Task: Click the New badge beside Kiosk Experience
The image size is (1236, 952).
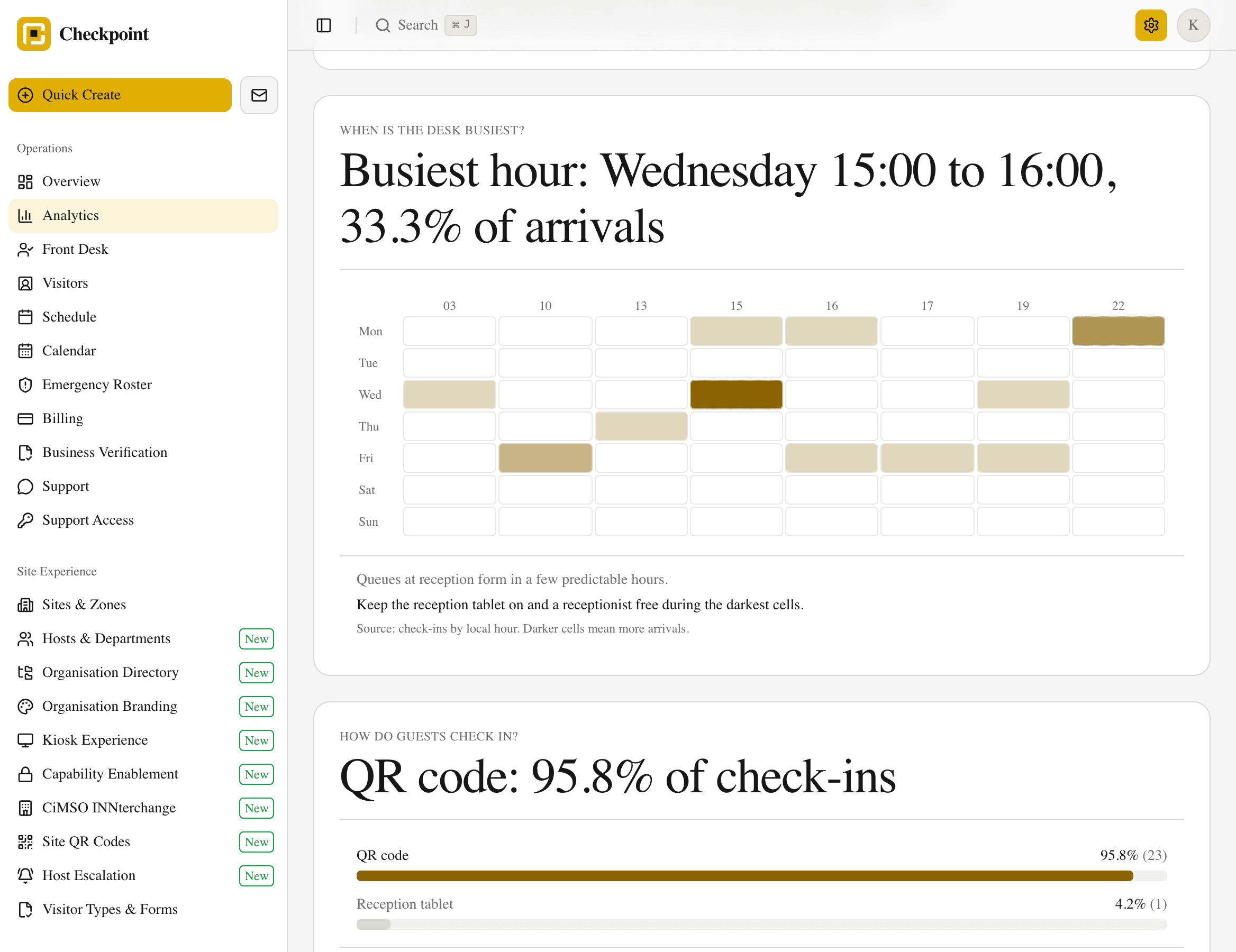Action: [x=257, y=740]
